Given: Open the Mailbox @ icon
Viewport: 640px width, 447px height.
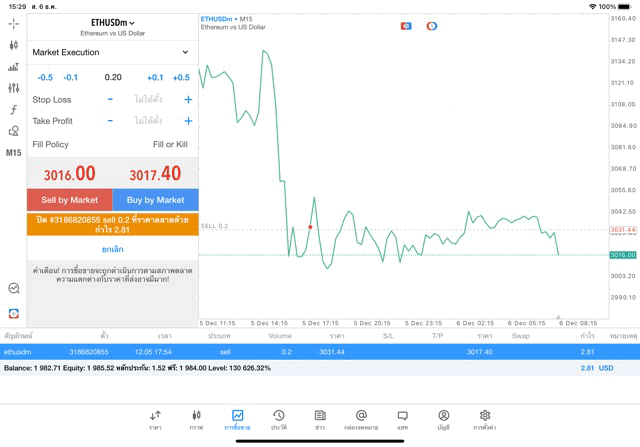Looking at the screenshot, I should 361,418.
